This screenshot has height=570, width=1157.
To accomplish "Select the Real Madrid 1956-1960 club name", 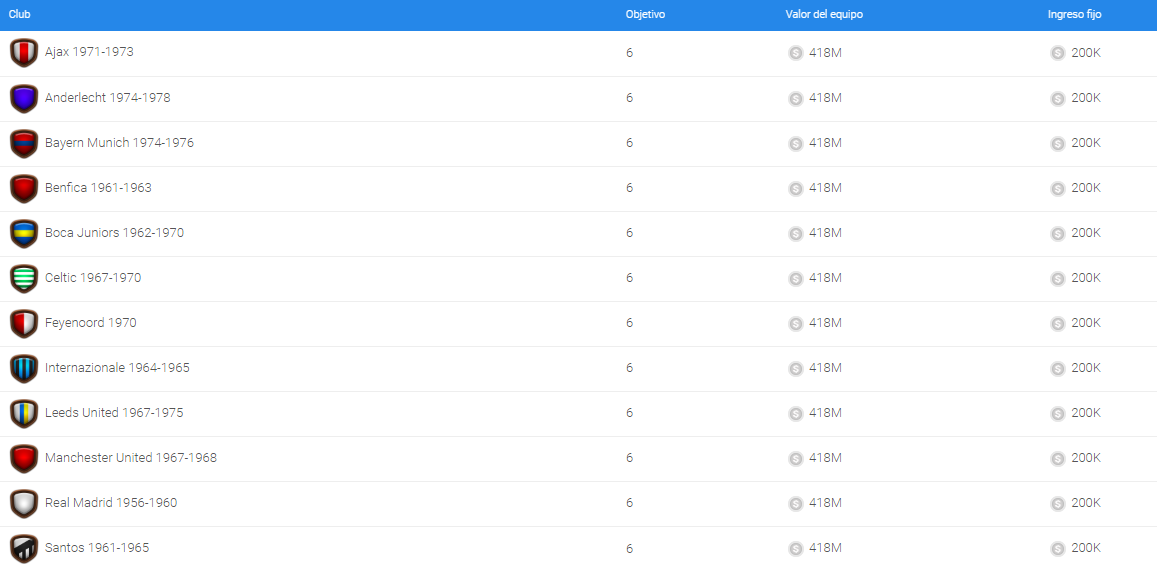I will click(x=111, y=503).
